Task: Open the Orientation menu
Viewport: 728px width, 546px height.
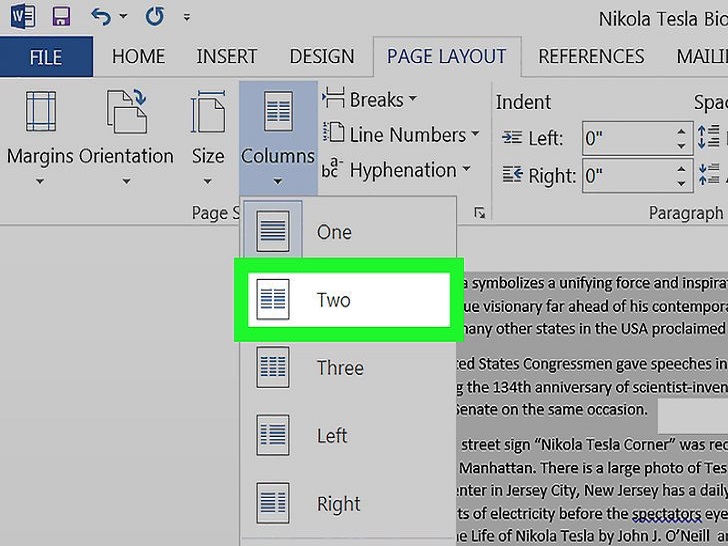Action: click(126, 138)
